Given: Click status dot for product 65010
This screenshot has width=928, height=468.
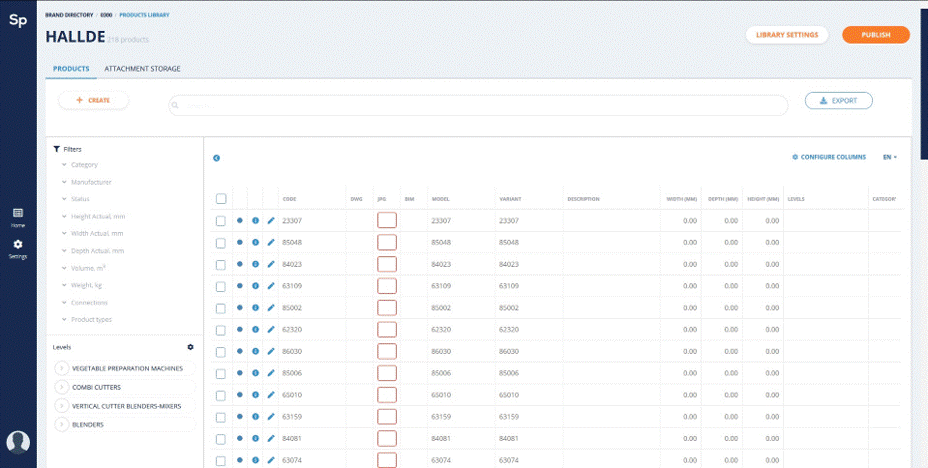Looking at the screenshot, I should [x=240, y=395].
